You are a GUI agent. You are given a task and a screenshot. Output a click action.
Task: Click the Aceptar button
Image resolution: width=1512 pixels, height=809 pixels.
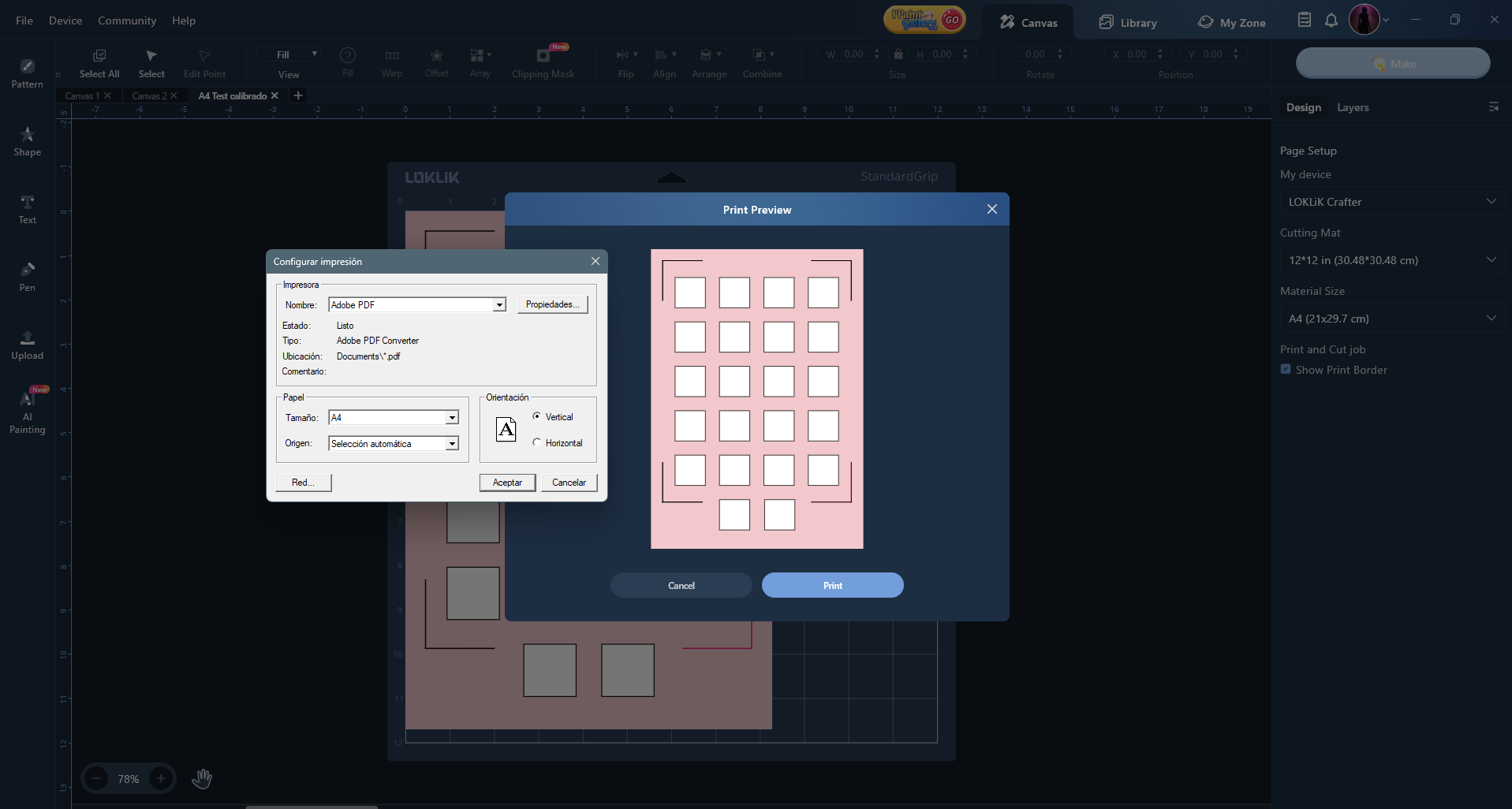click(507, 483)
